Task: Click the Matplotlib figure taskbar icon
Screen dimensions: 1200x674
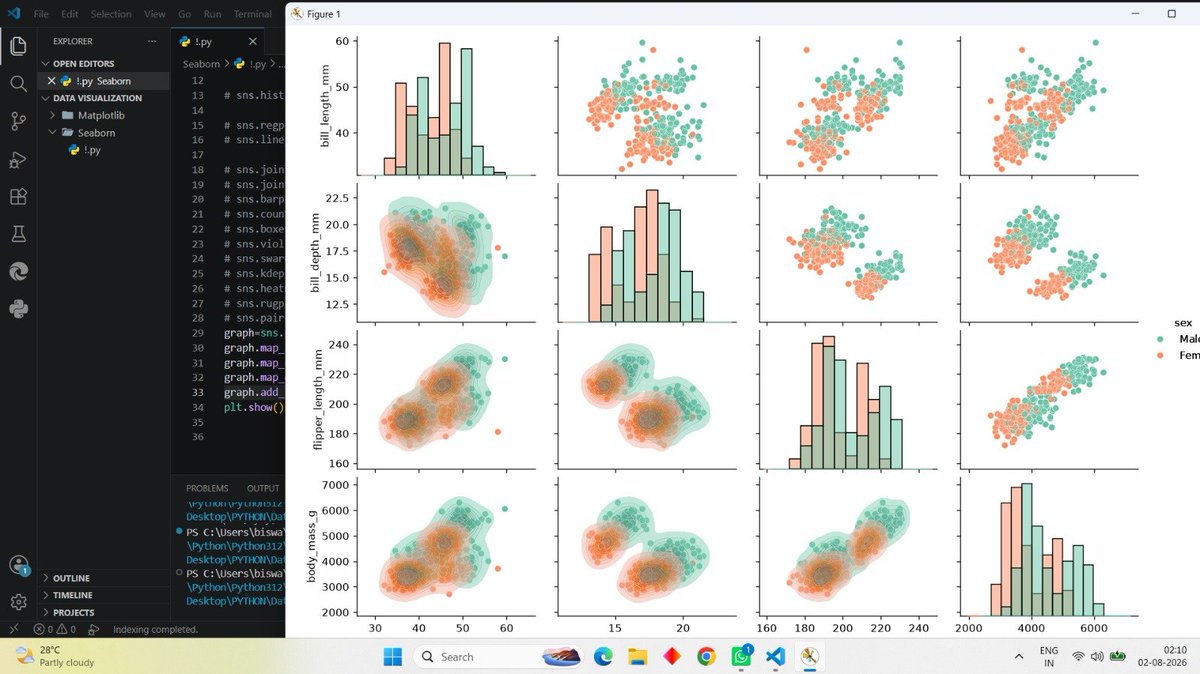Action: pyautogui.click(x=810, y=656)
